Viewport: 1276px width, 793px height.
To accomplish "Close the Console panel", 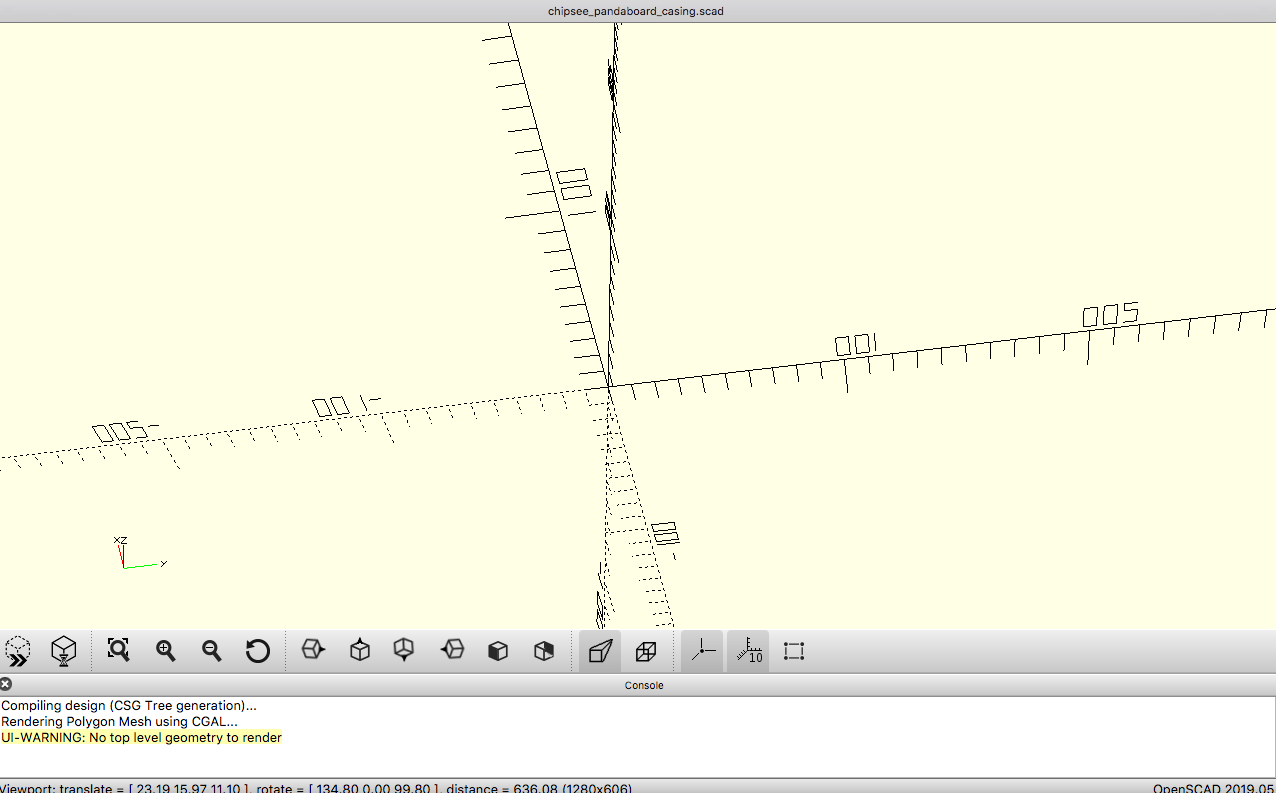I will [6, 685].
